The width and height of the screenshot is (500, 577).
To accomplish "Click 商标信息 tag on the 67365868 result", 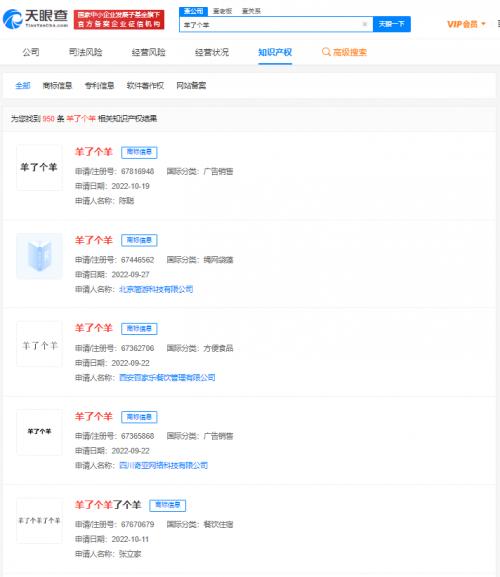I will click(x=139, y=417).
